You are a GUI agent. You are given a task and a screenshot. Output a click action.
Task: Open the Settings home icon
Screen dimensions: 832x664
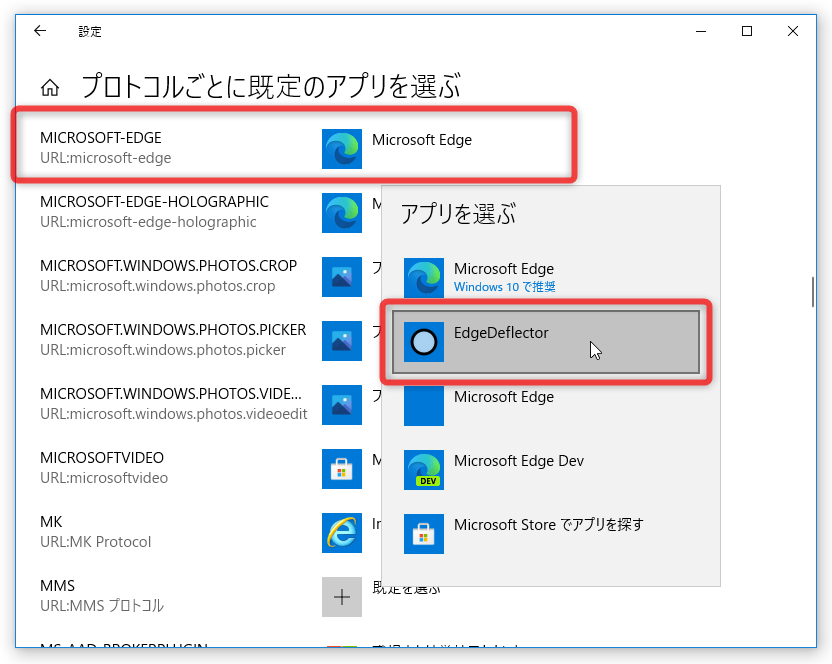click(50, 88)
